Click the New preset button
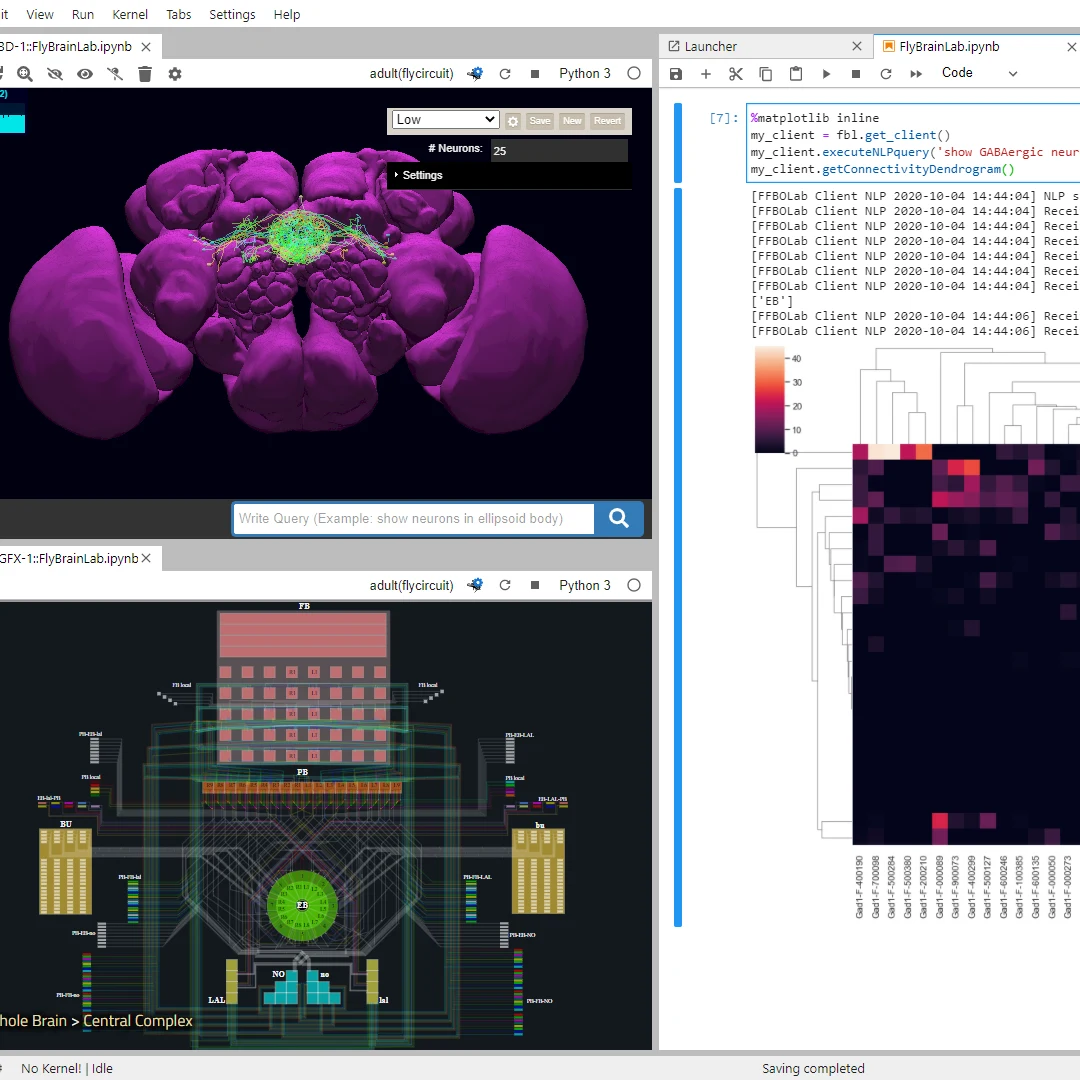The height and width of the screenshot is (1080, 1080). 572,121
